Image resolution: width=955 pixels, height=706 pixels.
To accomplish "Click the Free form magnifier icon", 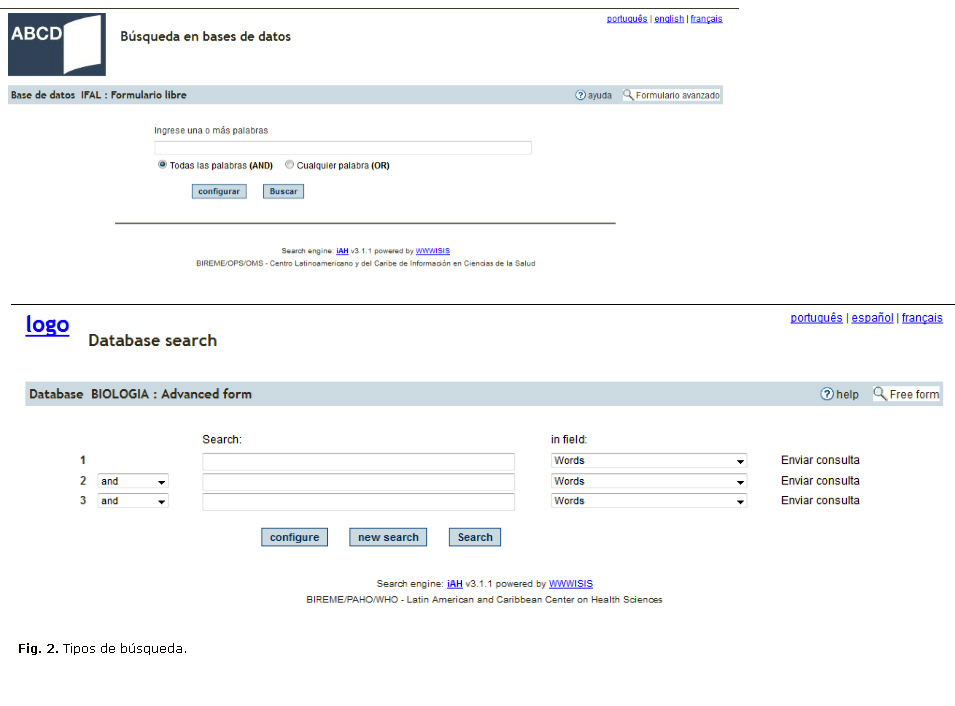I will tap(880, 394).
